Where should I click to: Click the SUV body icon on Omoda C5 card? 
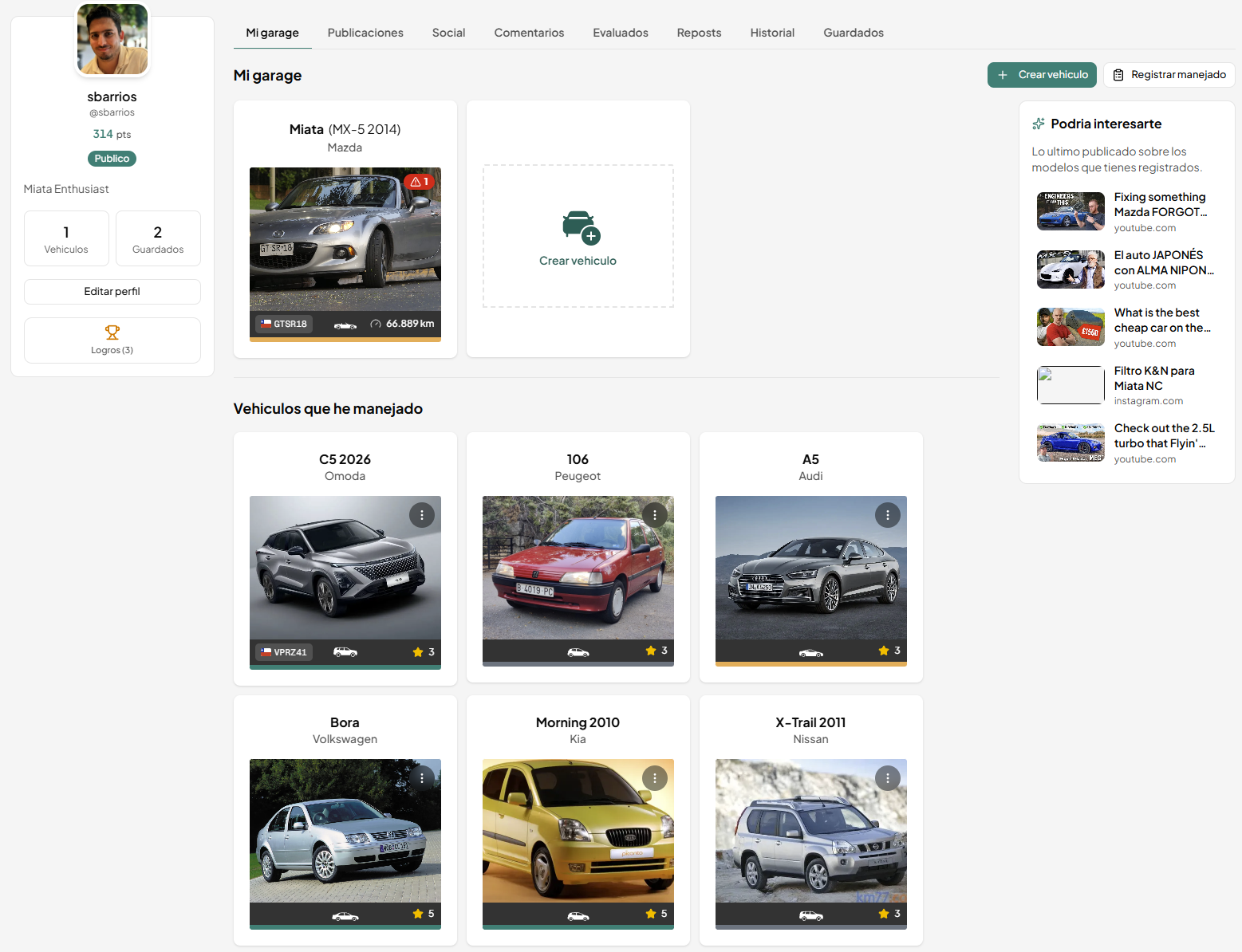[x=345, y=652]
